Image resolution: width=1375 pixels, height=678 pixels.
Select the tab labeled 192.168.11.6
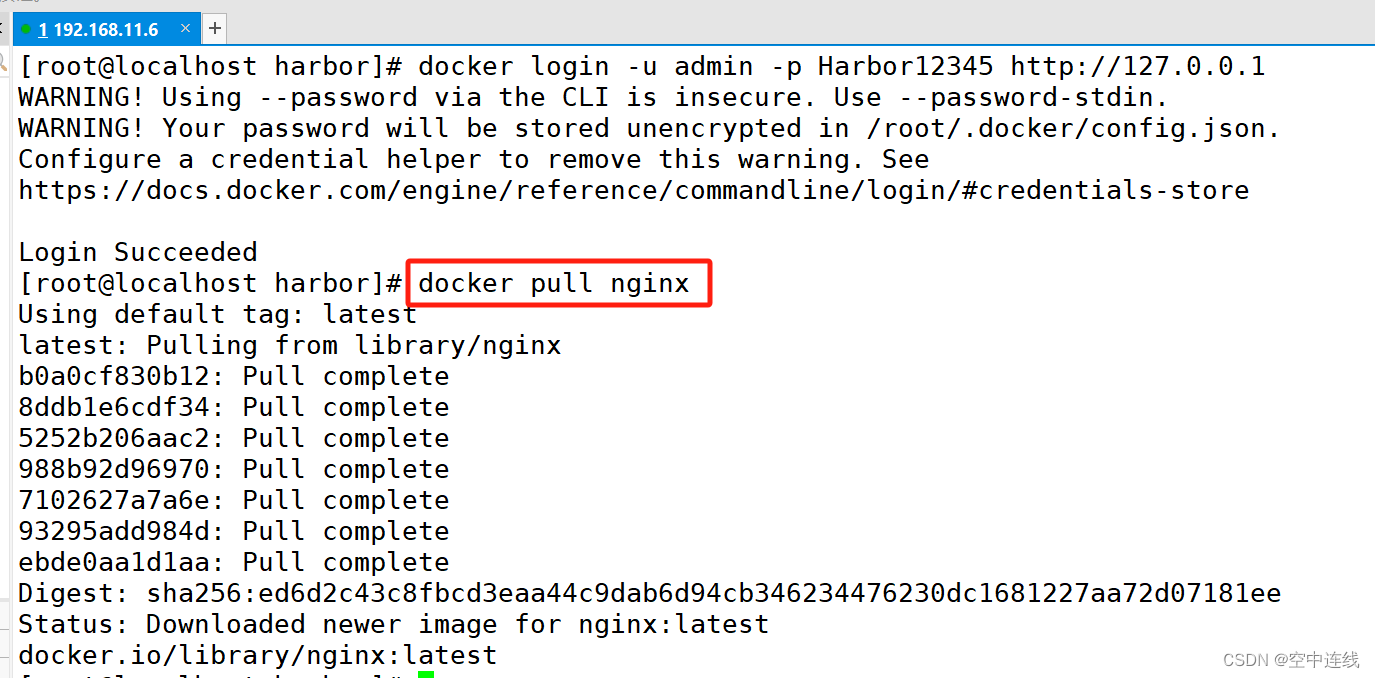tap(100, 28)
